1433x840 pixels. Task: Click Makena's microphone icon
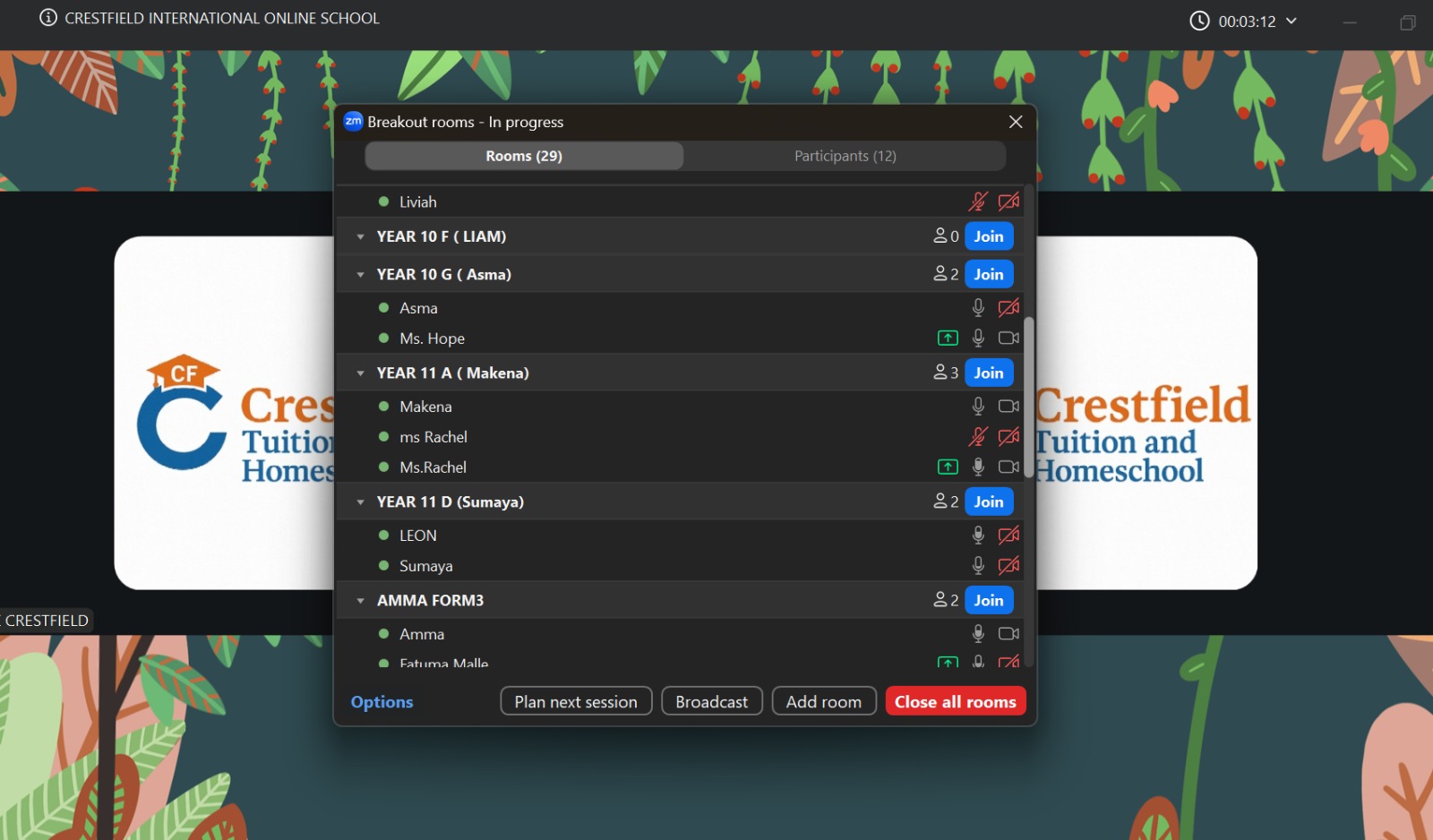pos(978,406)
